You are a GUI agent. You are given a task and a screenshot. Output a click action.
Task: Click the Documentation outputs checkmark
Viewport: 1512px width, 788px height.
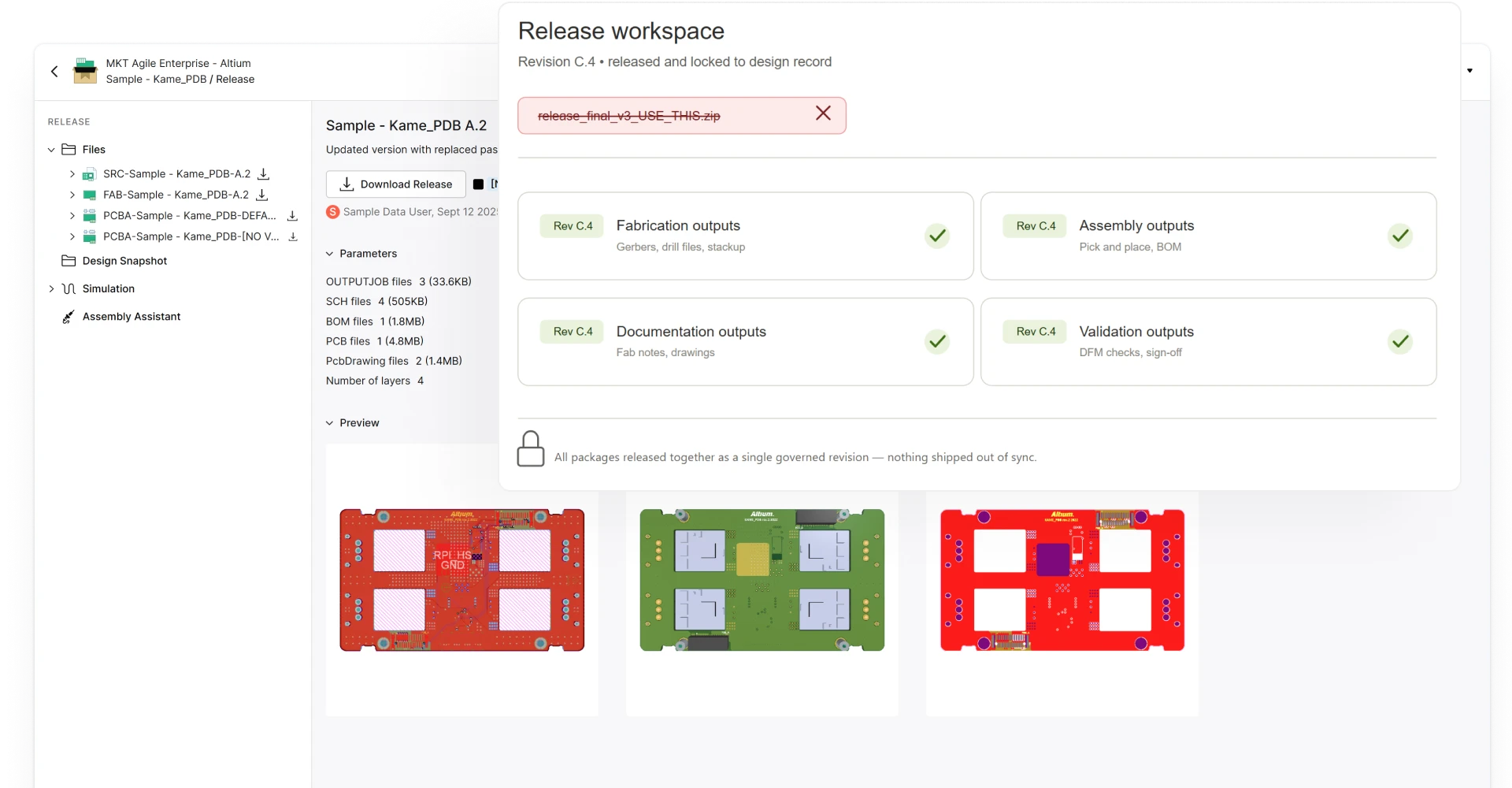point(937,341)
